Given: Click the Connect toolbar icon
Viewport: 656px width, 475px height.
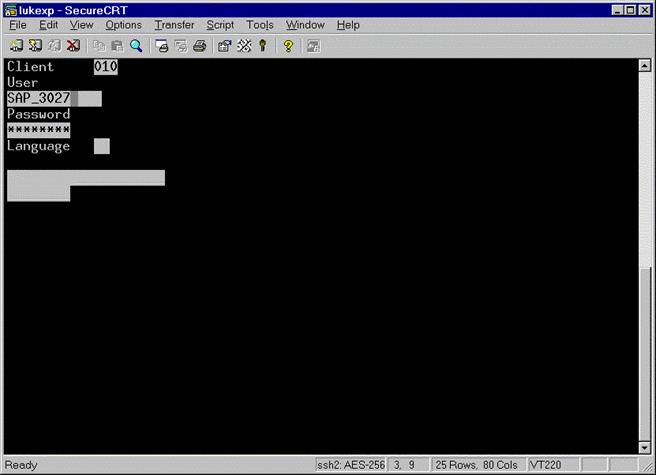Looking at the screenshot, I should click(16, 46).
